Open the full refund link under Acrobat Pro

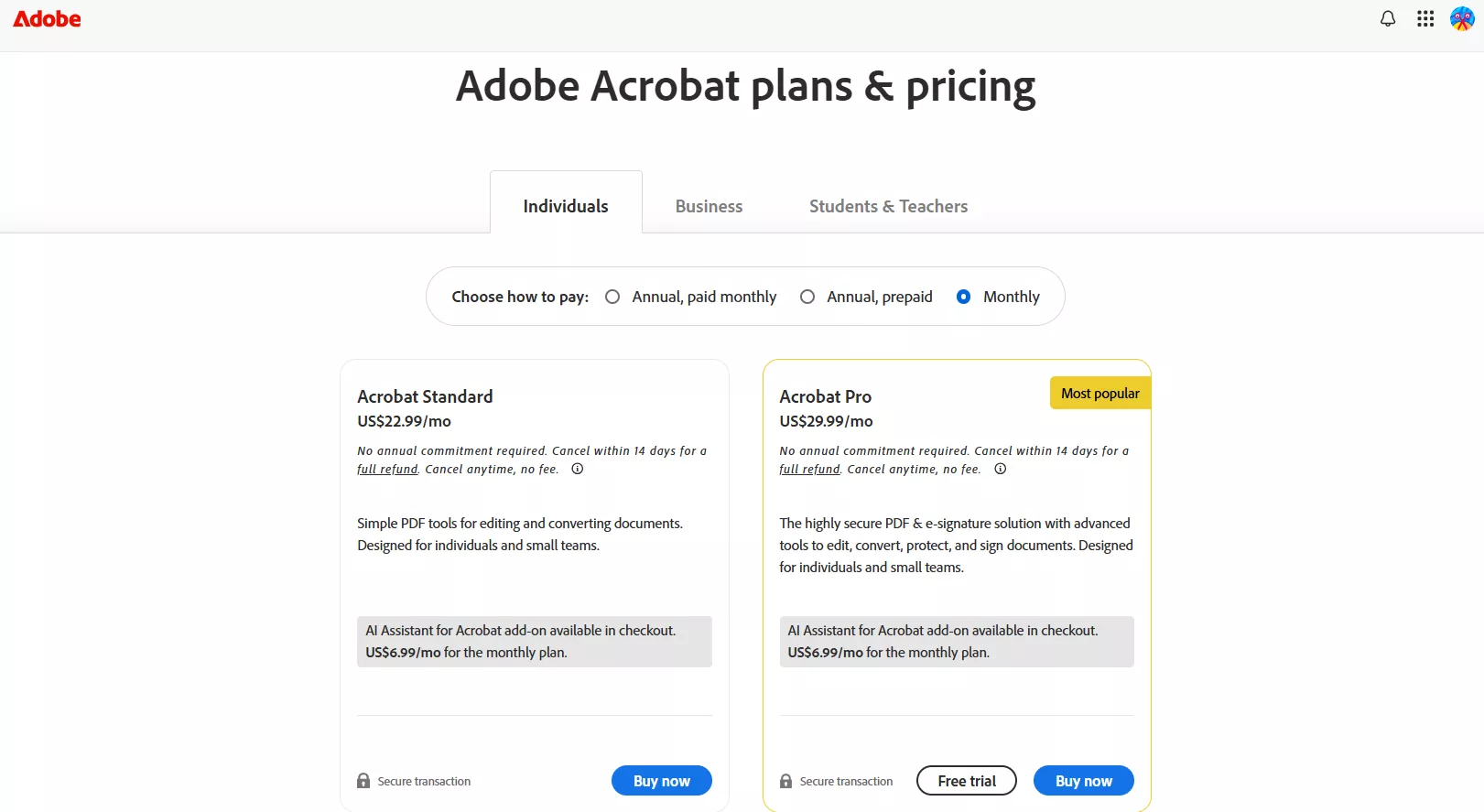tap(808, 469)
